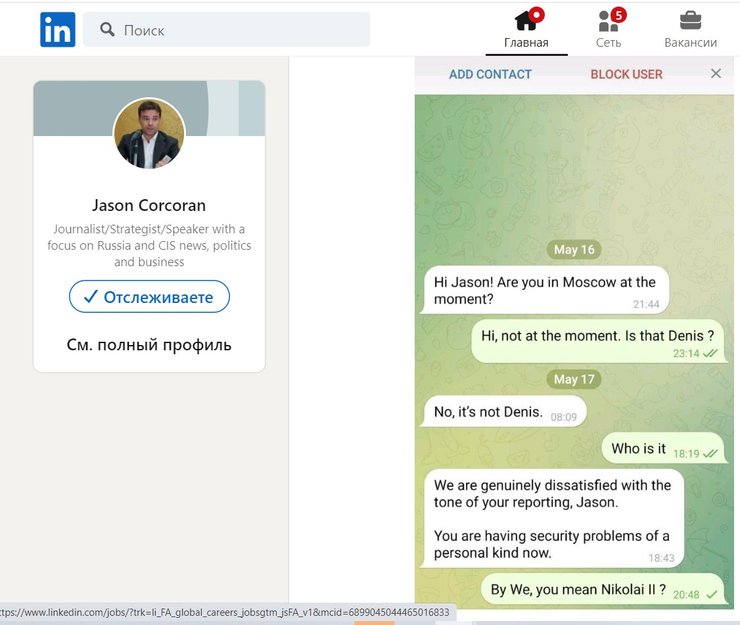Click the "security problems" message bubble

click(x=552, y=519)
